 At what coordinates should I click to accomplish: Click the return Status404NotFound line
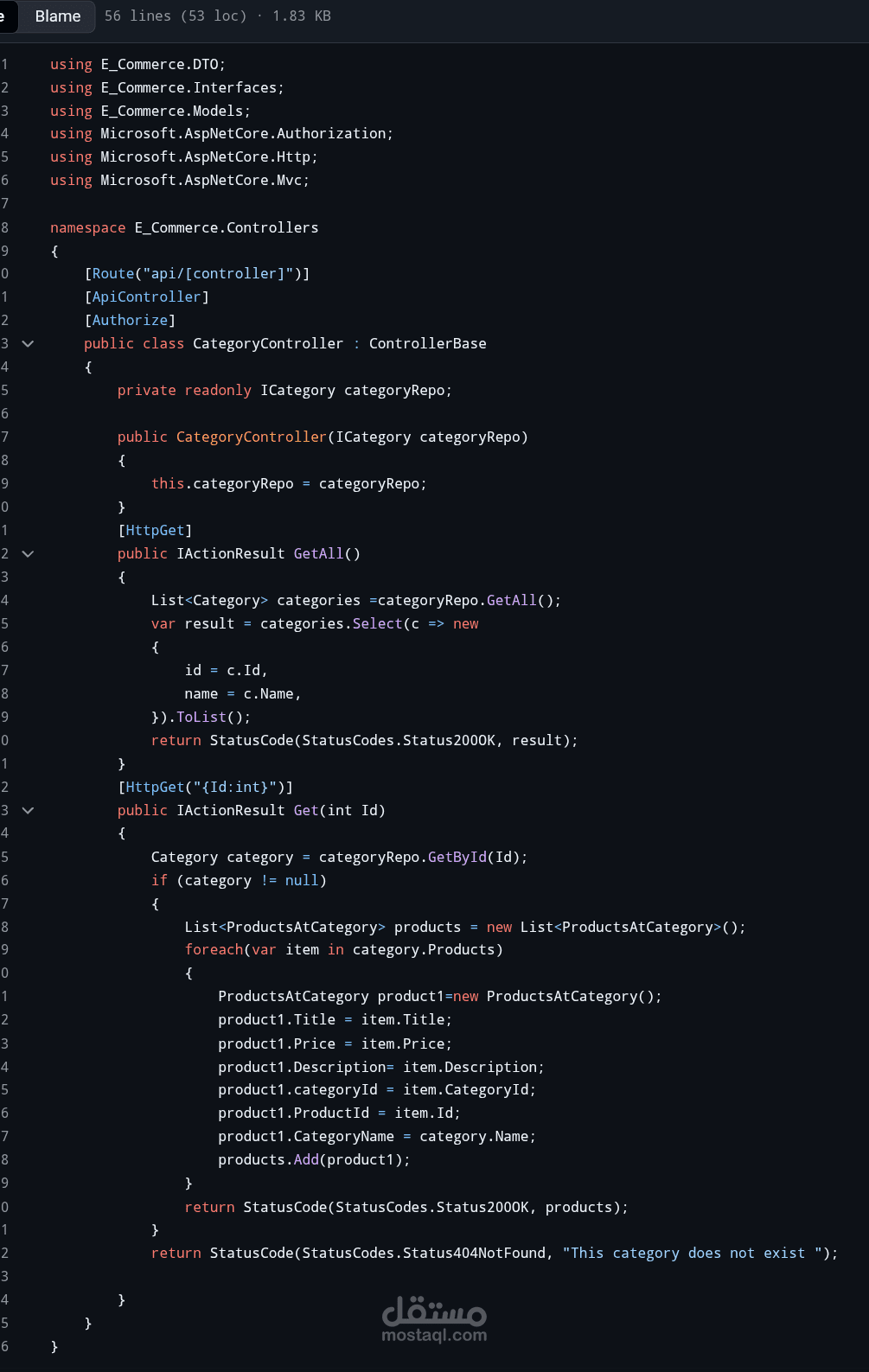tap(495, 1254)
